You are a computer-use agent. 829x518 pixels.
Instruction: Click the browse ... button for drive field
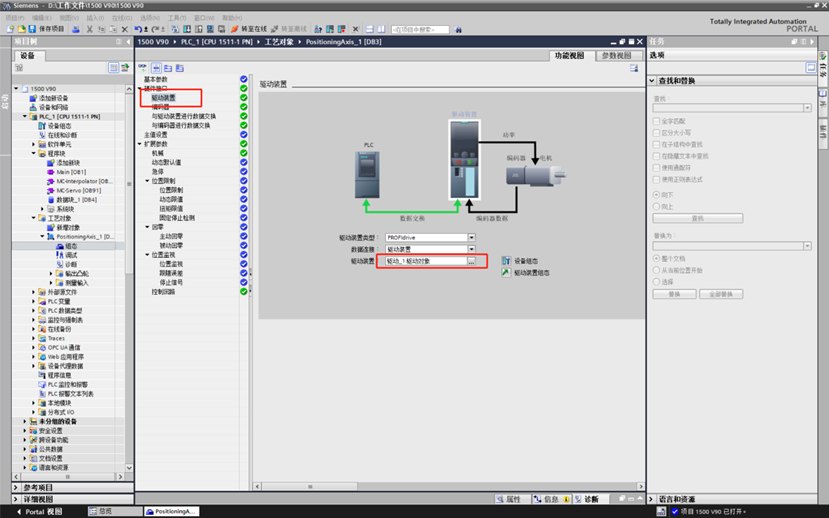(471, 261)
